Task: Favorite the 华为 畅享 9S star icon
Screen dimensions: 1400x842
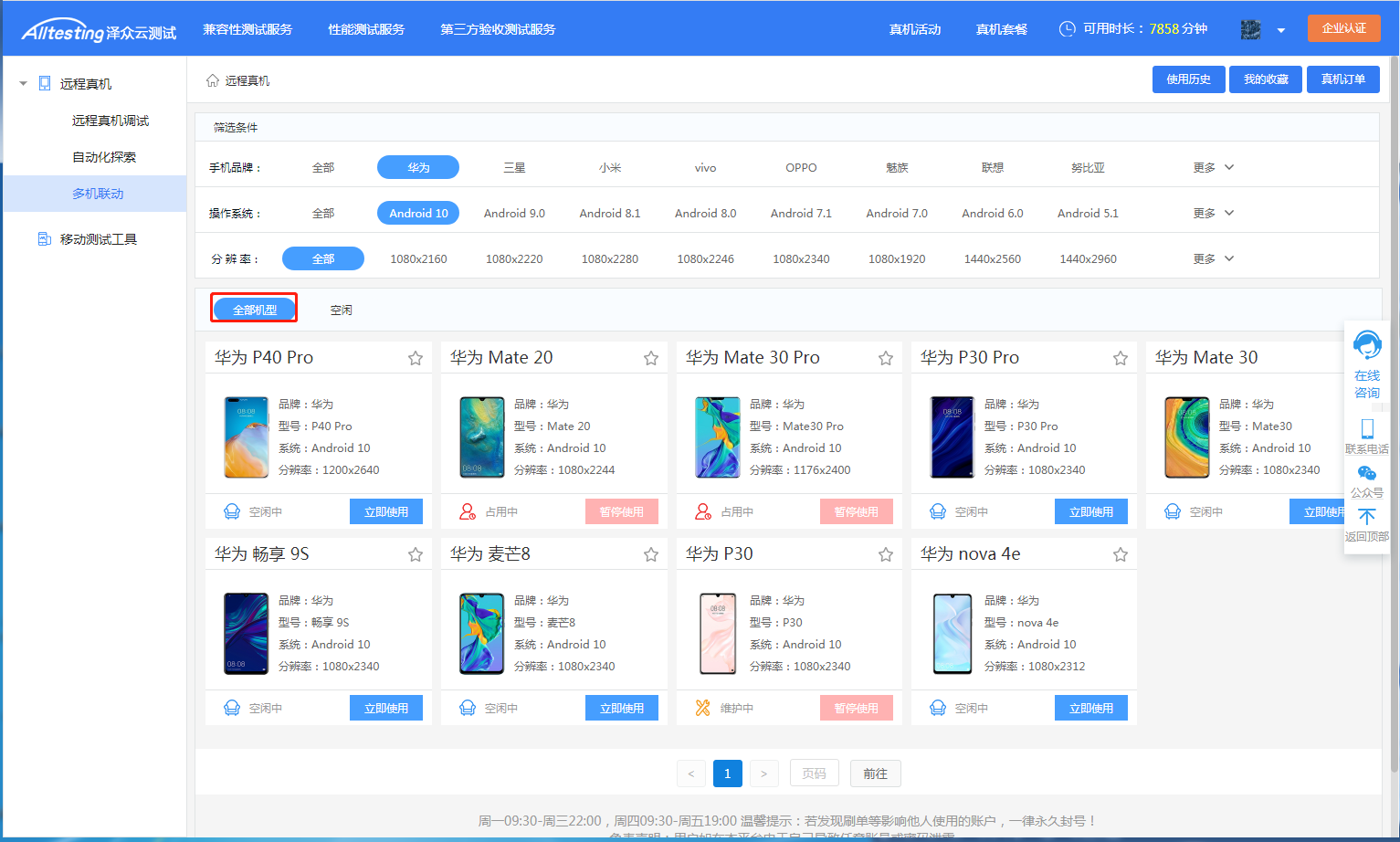Action: [x=416, y=554]
